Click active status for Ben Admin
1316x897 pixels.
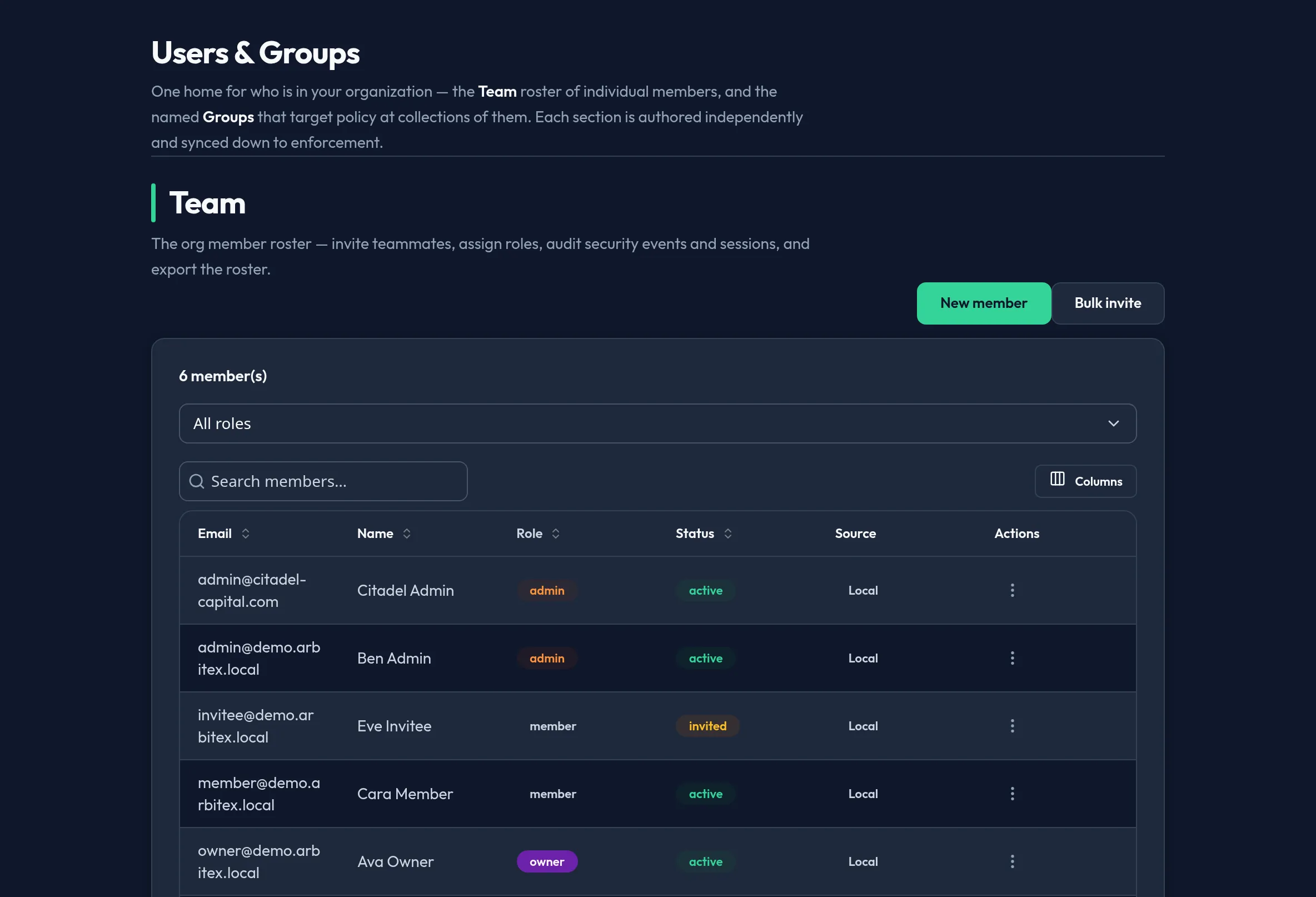[x=706, y=658]
